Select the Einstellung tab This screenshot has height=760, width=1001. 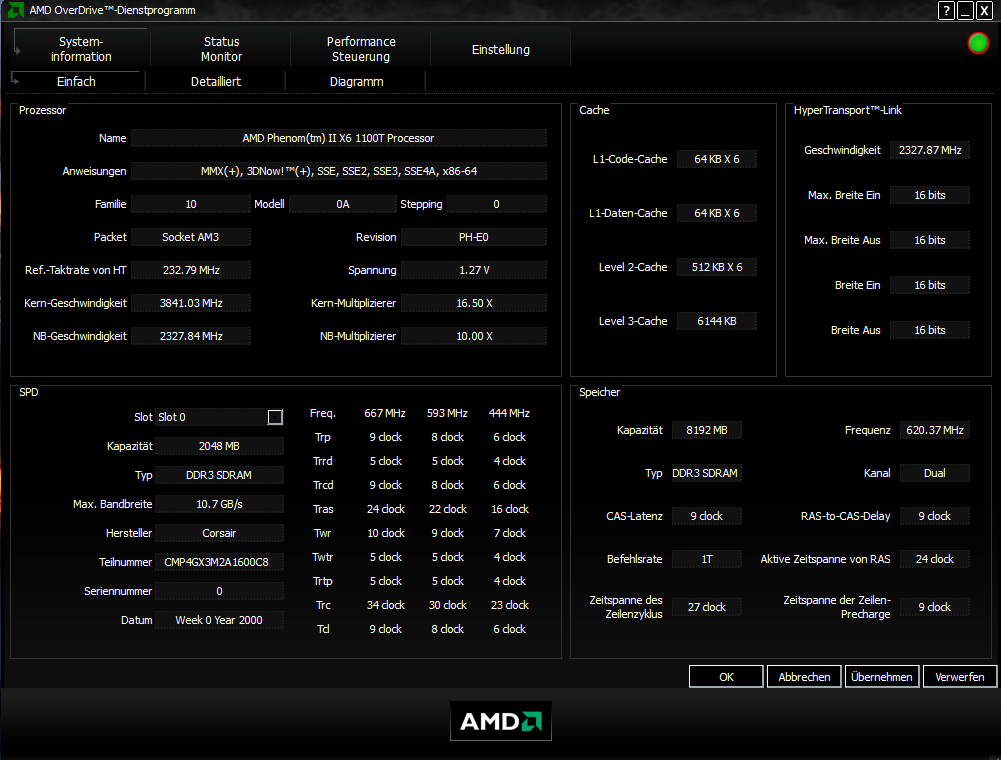(x=500, y=49)
